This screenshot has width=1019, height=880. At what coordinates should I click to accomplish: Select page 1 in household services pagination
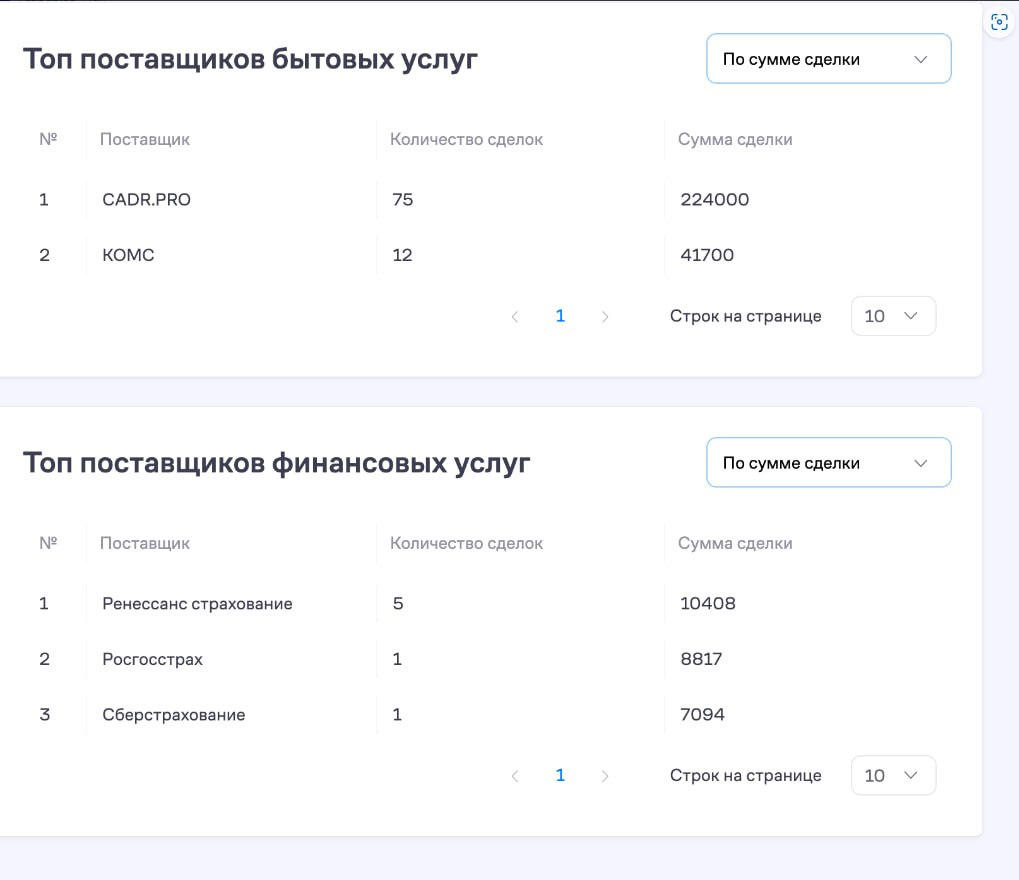pyautogui.click(x=560, y=316)
